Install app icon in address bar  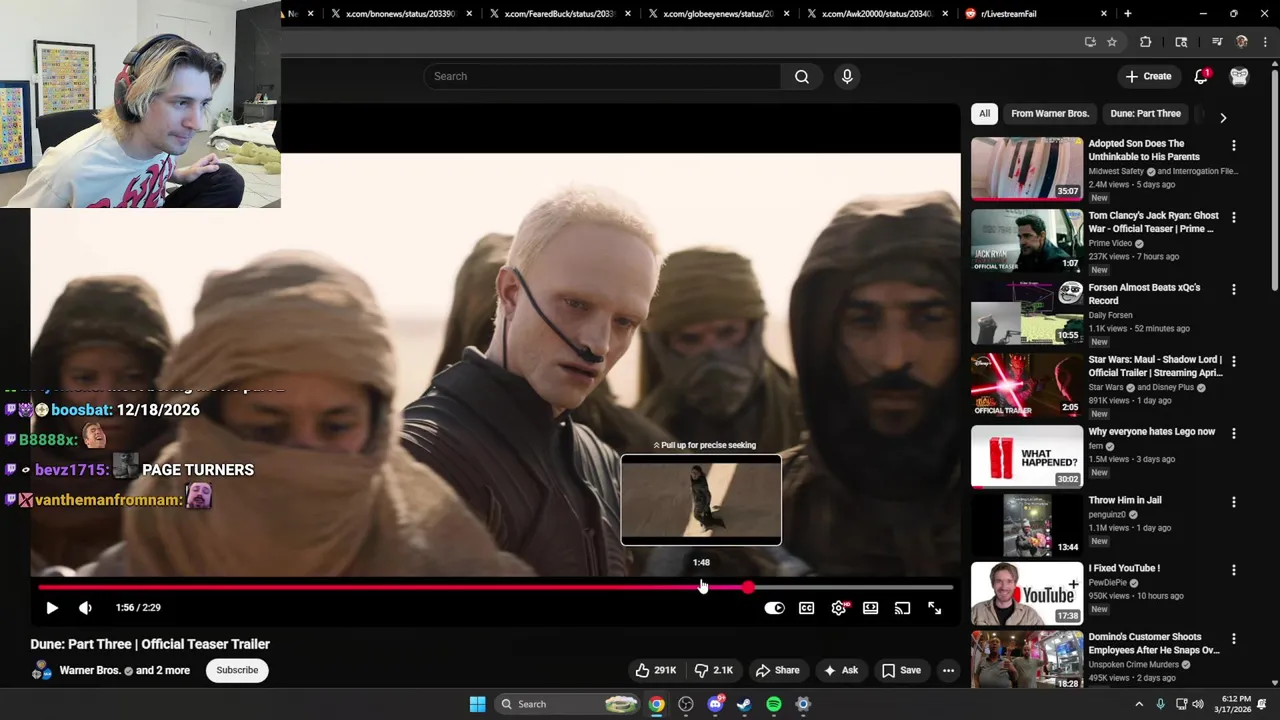[x=1090, y=42]
